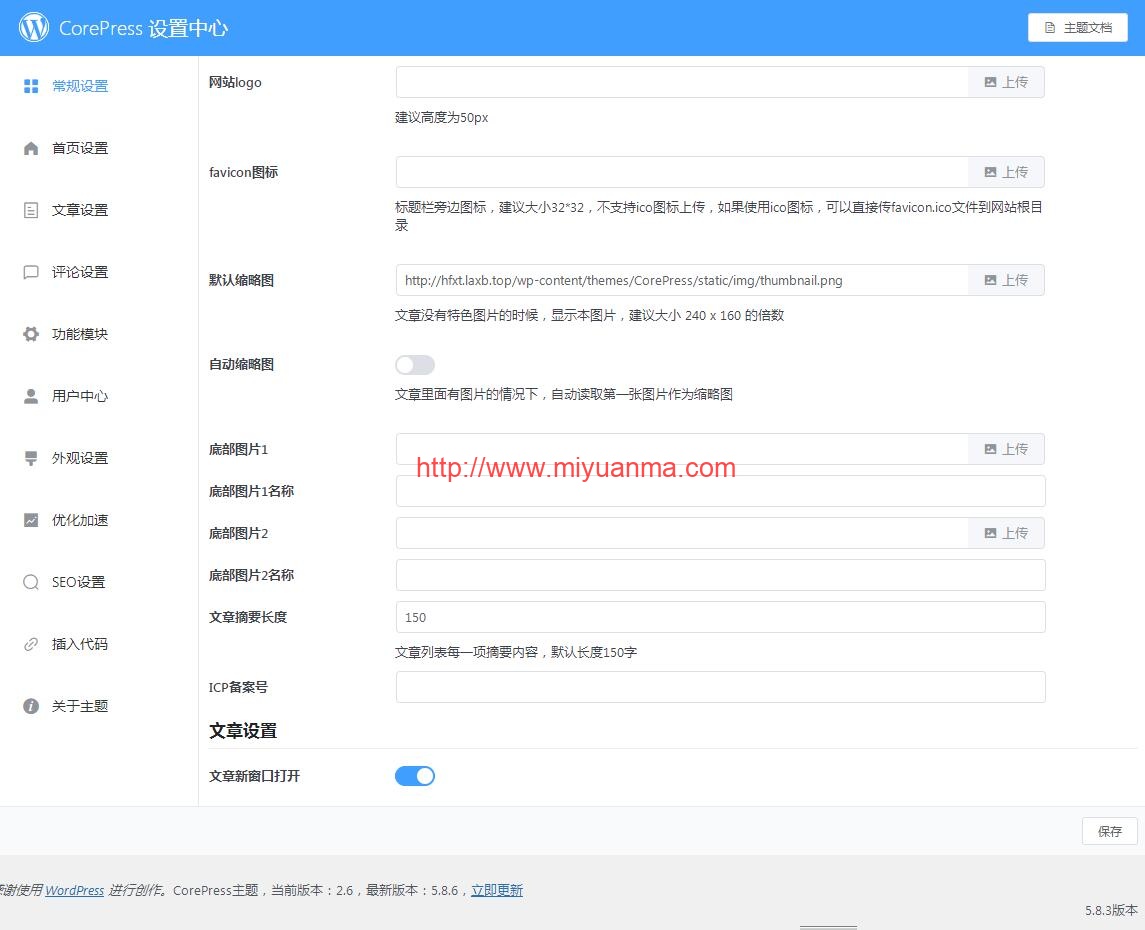1145x930 pixels.
Task: Click the 文章列表每一项摘要内容 hint text
Action: pyautogui.click(x=516, y=653)
